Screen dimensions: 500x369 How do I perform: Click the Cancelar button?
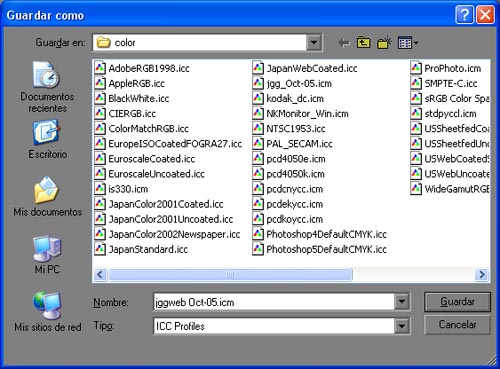(457, 325)
